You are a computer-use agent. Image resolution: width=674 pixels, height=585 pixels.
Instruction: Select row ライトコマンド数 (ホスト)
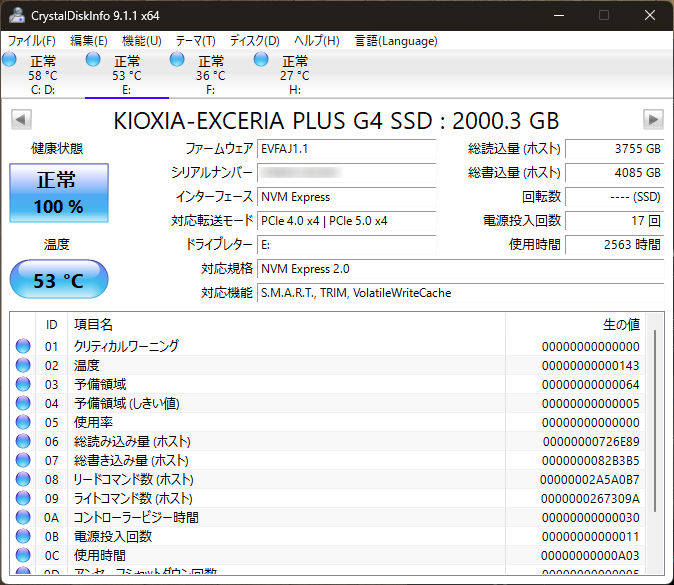tap(328, 498)
